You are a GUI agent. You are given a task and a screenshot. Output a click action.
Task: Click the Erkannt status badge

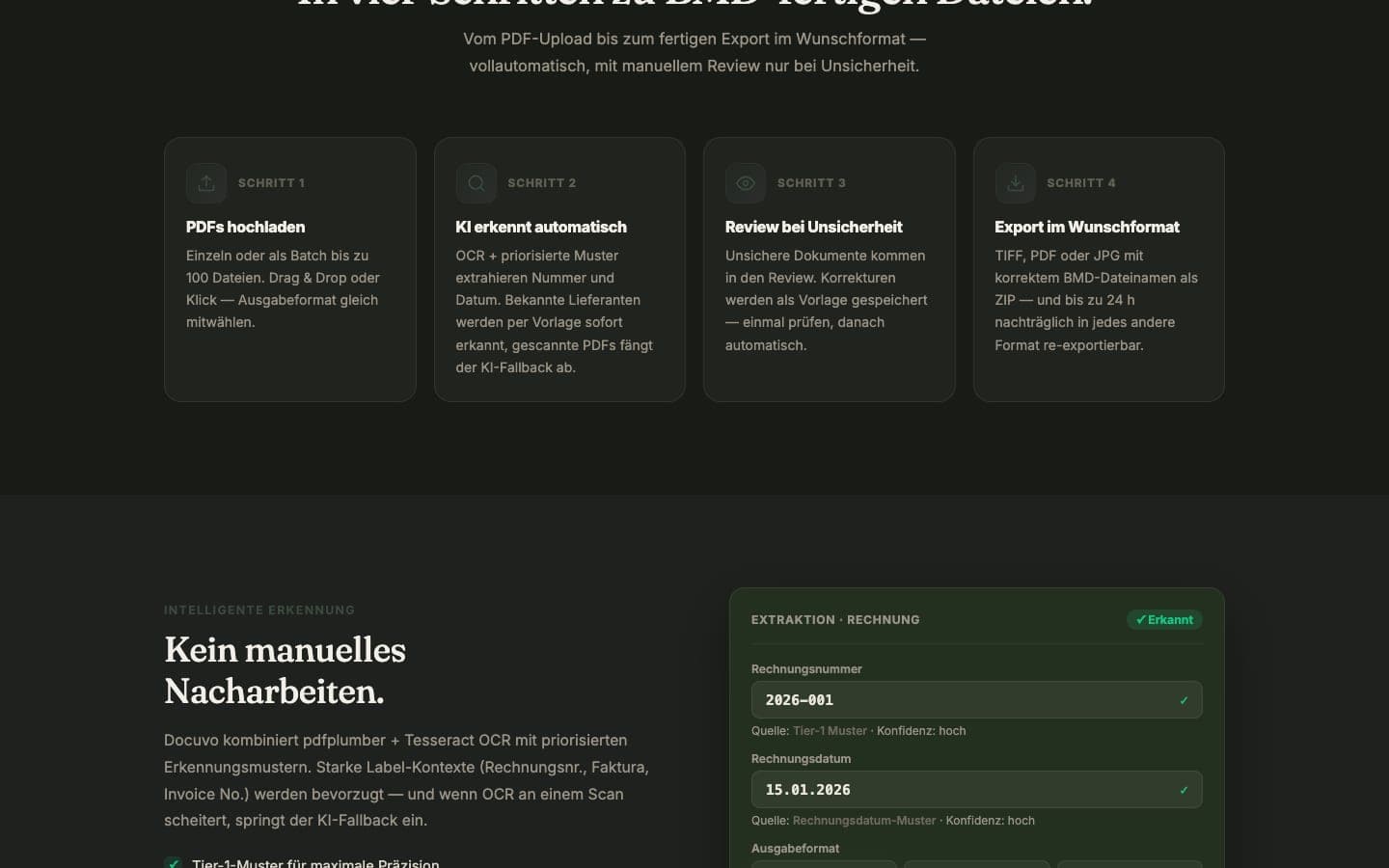(1164, 619)
